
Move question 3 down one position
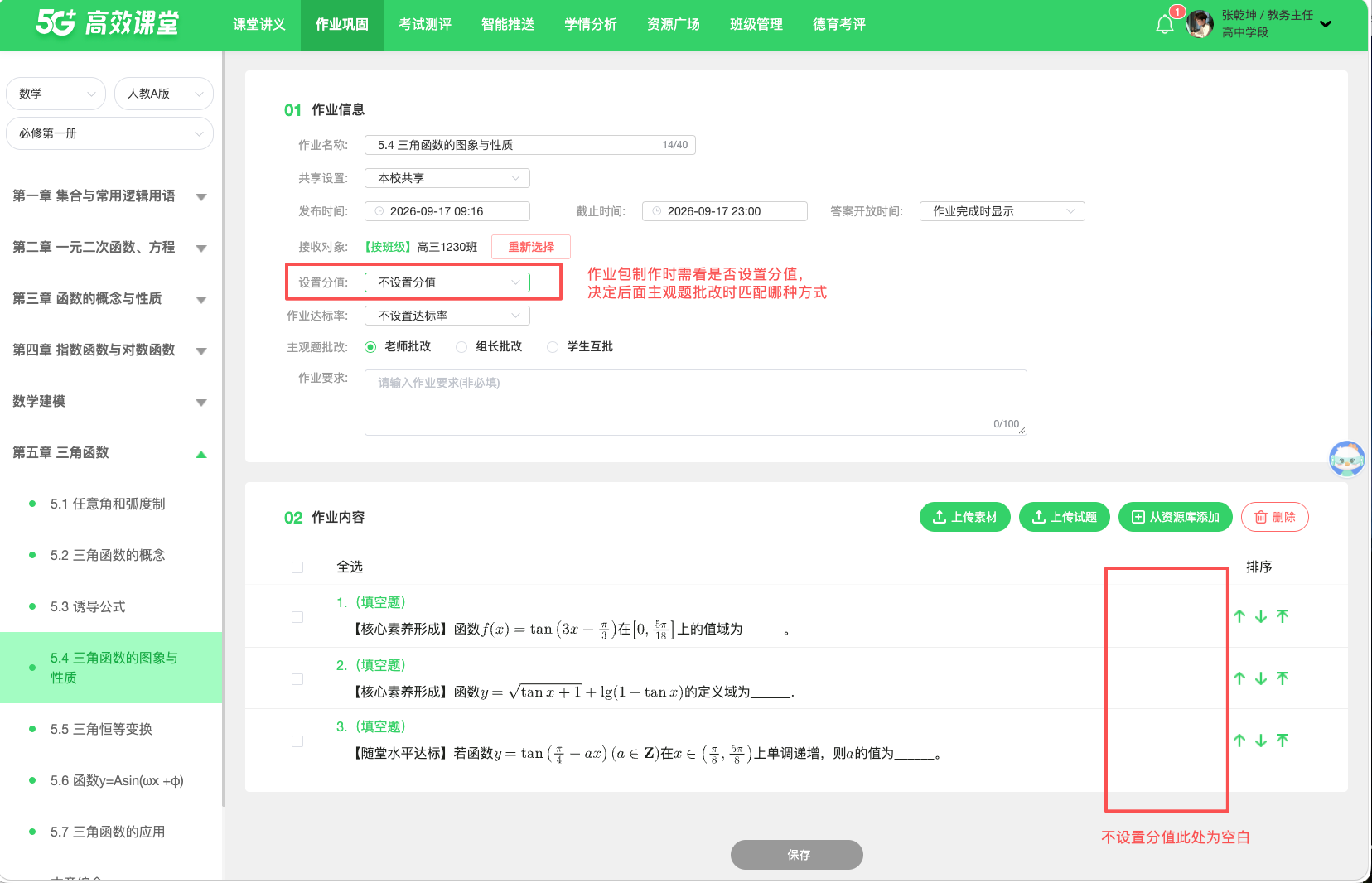point(1261,741)
